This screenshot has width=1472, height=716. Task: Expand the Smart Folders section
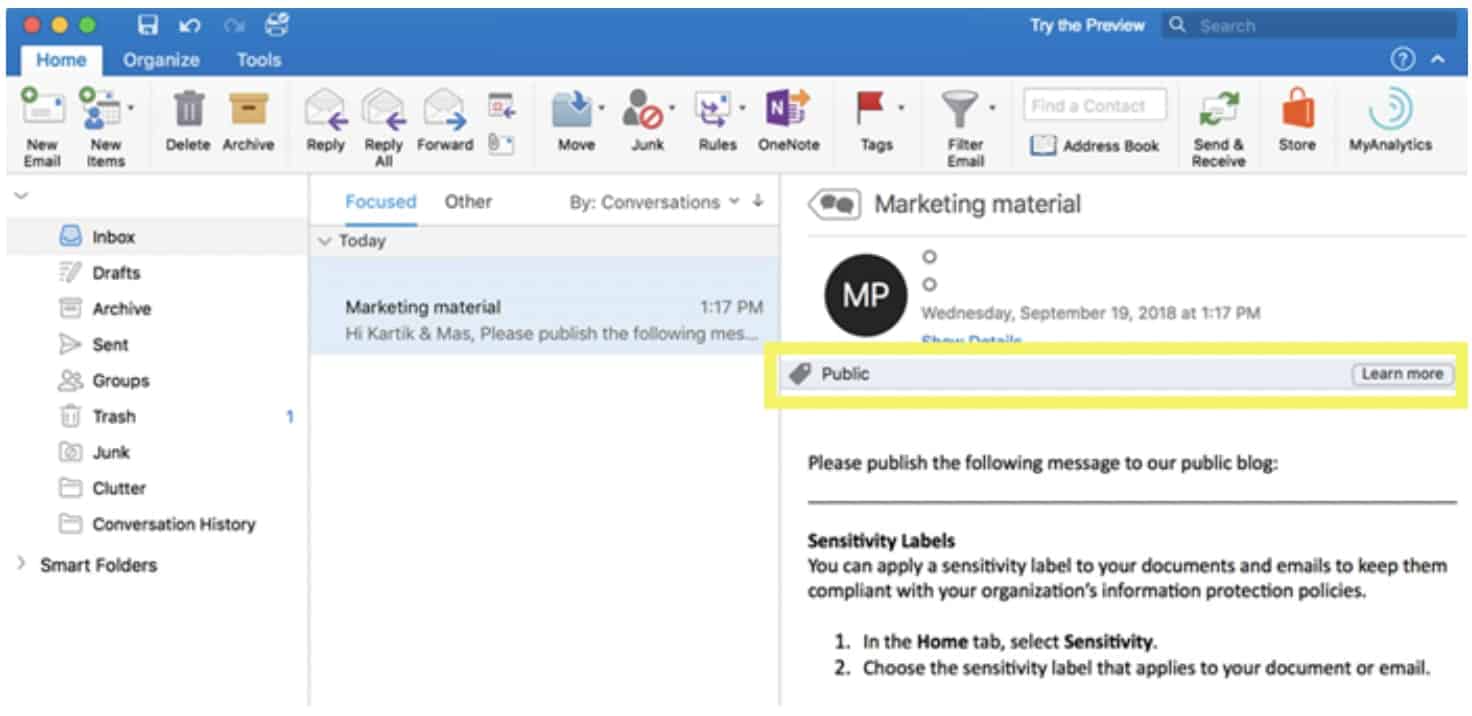coord(21,564)
